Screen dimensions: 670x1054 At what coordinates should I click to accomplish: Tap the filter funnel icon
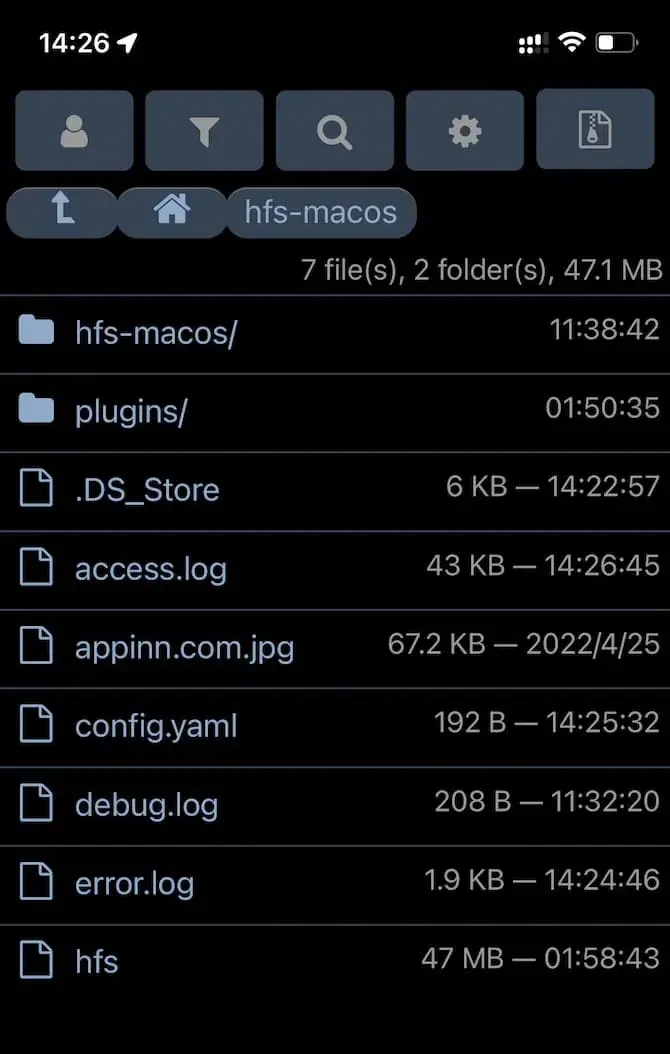pyautogui.click(x=204, y=130)
